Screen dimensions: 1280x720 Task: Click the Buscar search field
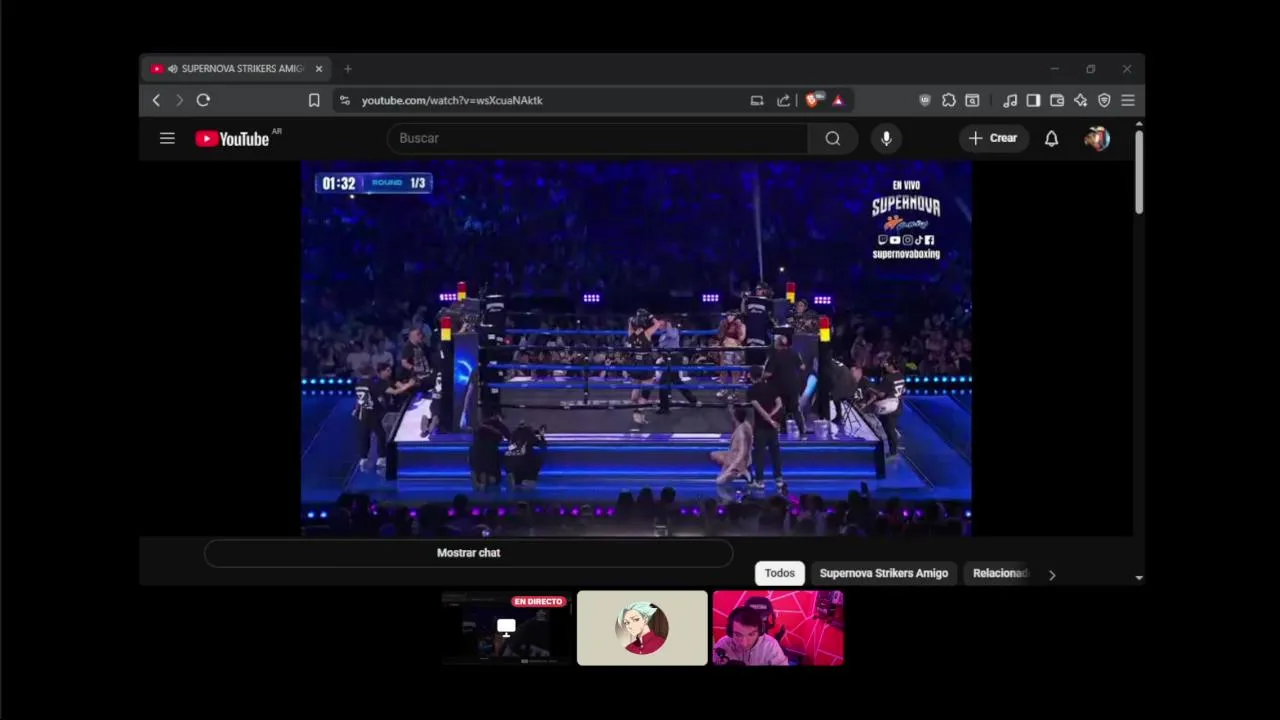pyautogui.click(x=597, y=138)
